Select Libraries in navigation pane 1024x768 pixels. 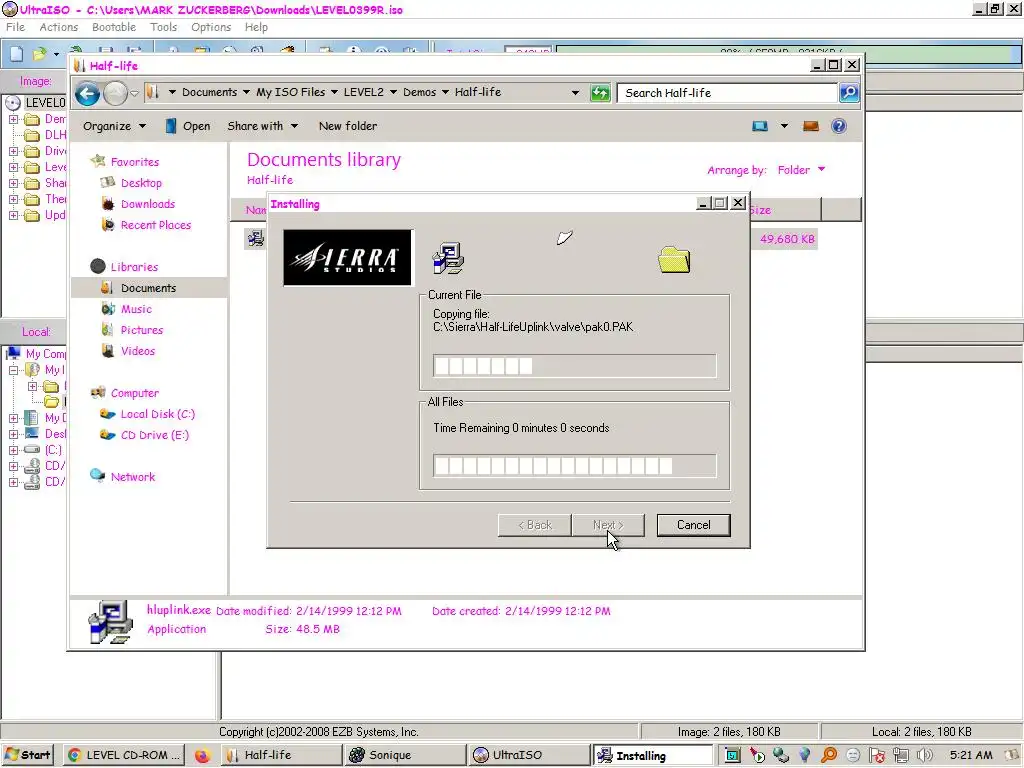click(134, 266)
